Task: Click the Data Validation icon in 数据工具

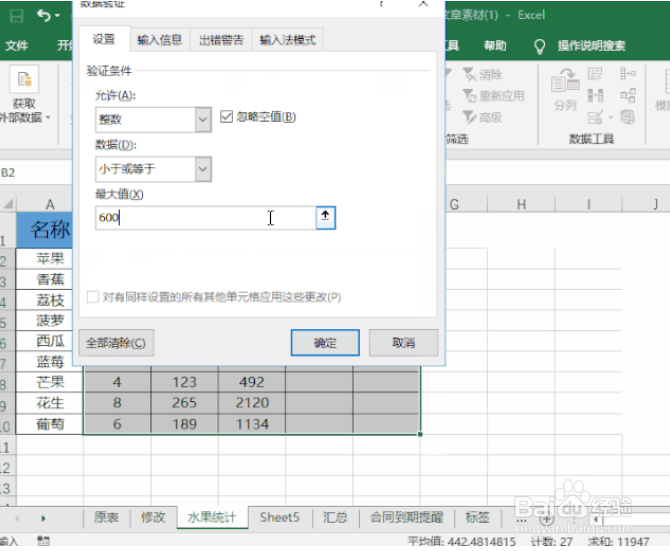Action: point(595,117)
